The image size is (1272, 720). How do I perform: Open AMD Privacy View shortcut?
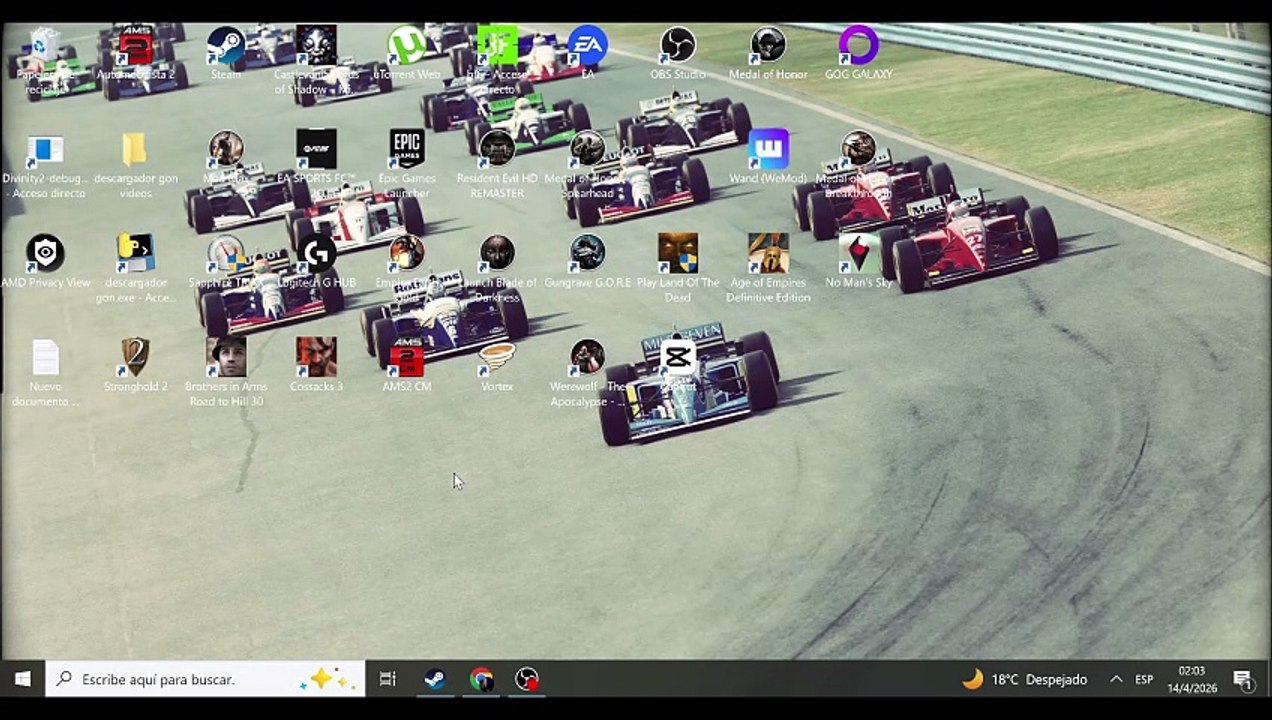(x=45, y=262)
